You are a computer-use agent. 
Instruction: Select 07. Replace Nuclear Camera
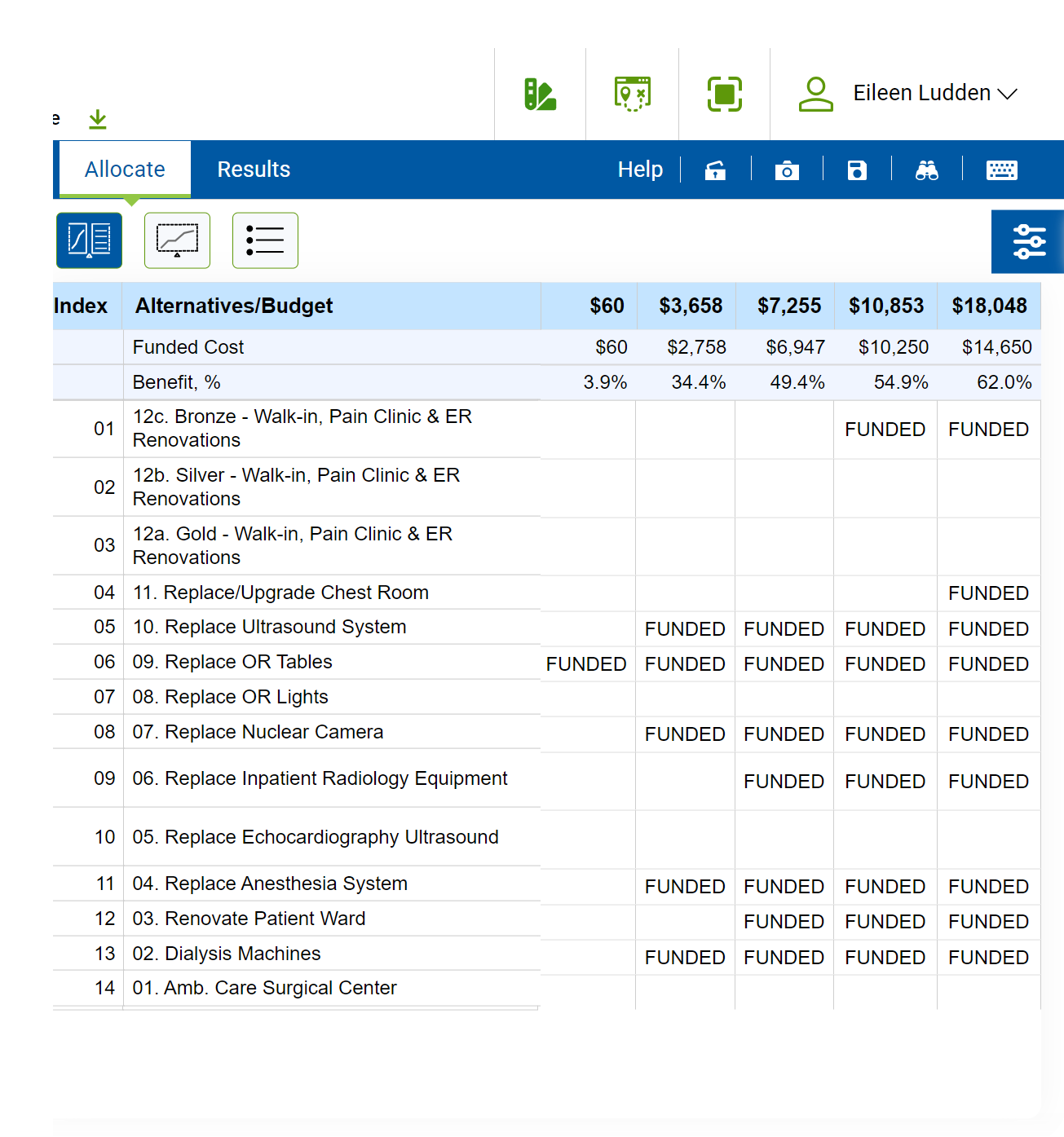click(x=258, y=732)
